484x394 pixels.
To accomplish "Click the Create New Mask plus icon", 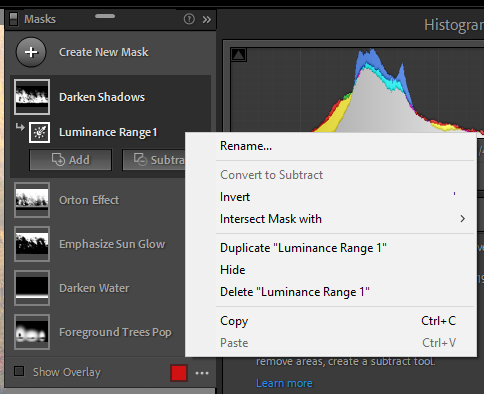I will (x=31, y=52).
